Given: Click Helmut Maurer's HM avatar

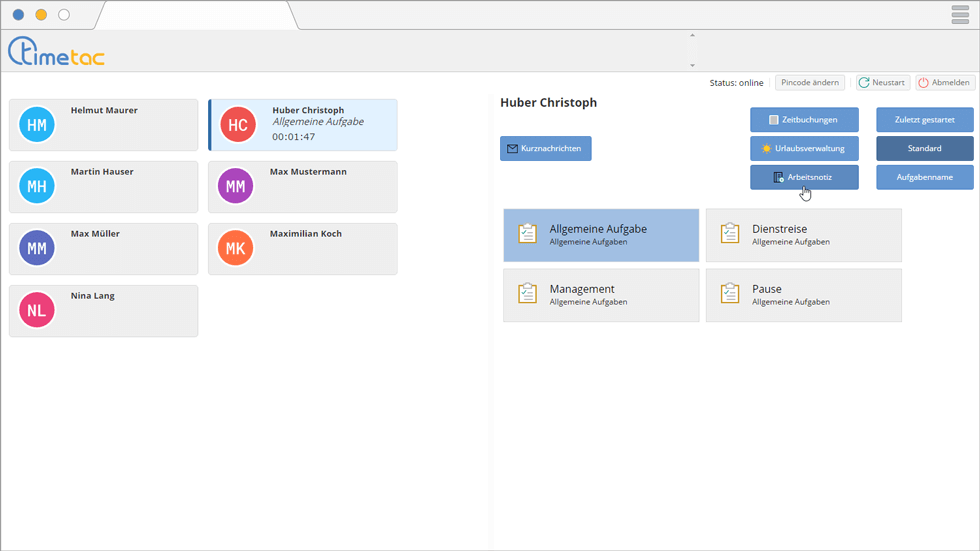Looking at the screenshot, I should click(x=37, y=125).
